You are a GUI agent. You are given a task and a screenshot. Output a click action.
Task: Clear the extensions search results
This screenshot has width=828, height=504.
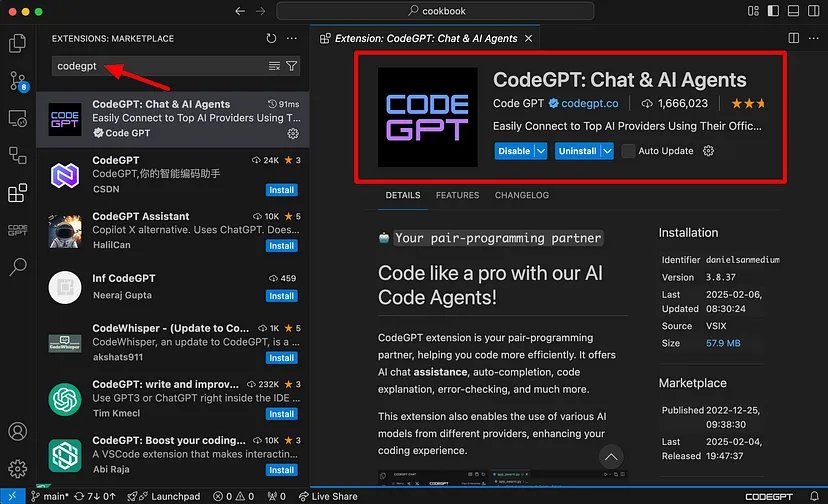point(274,66)
